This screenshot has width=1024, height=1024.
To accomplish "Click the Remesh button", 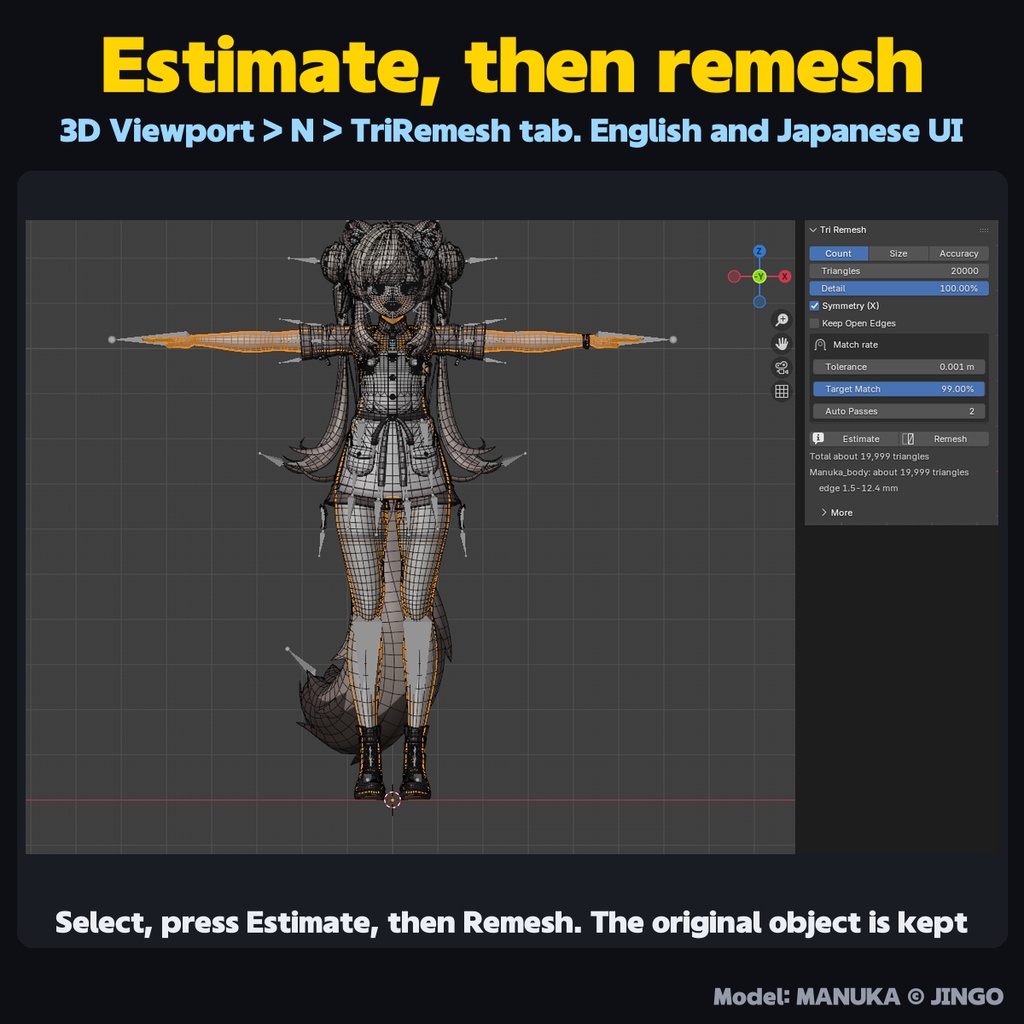I will click(x=944, y=439).
